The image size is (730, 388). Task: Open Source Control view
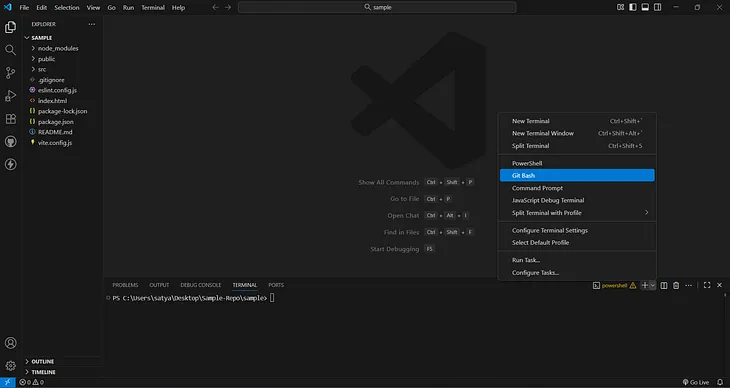[x=10, y=73]
